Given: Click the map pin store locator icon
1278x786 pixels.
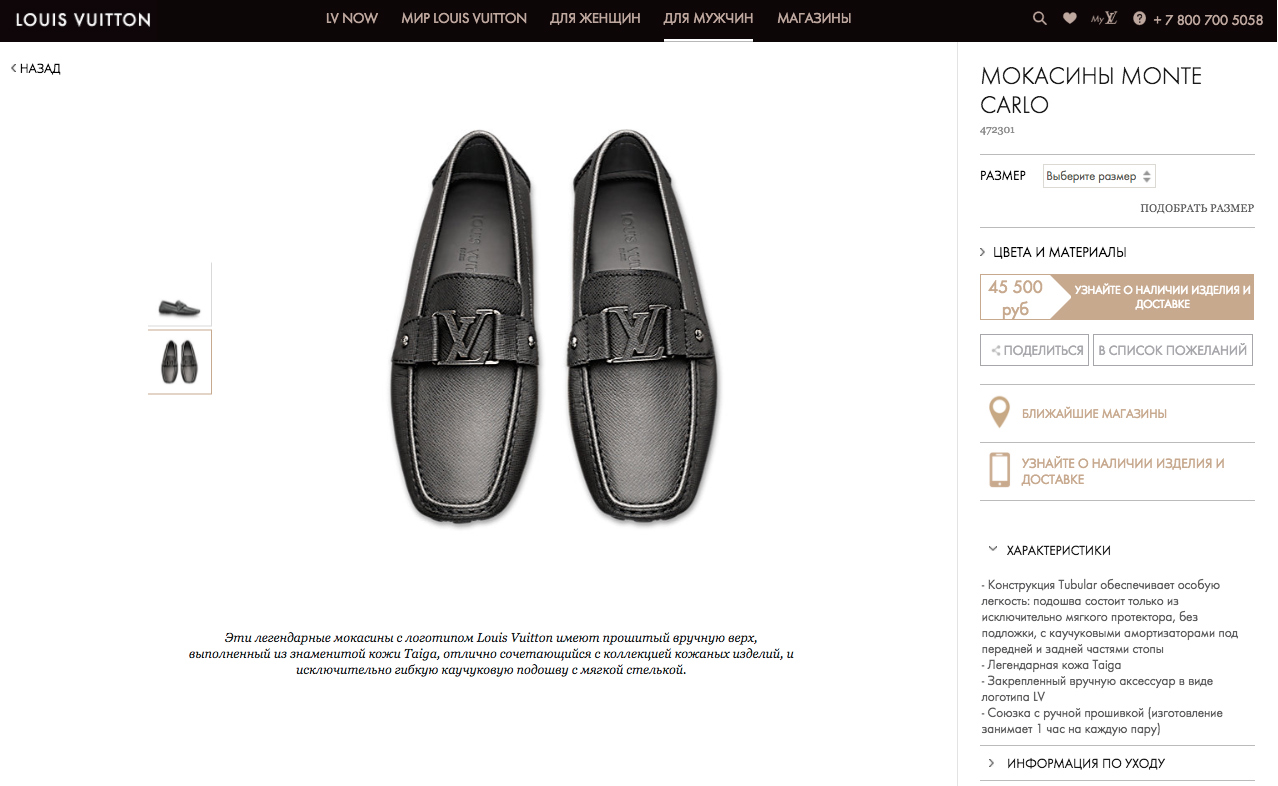Looking at the screenshot, I should coord(998,413).
